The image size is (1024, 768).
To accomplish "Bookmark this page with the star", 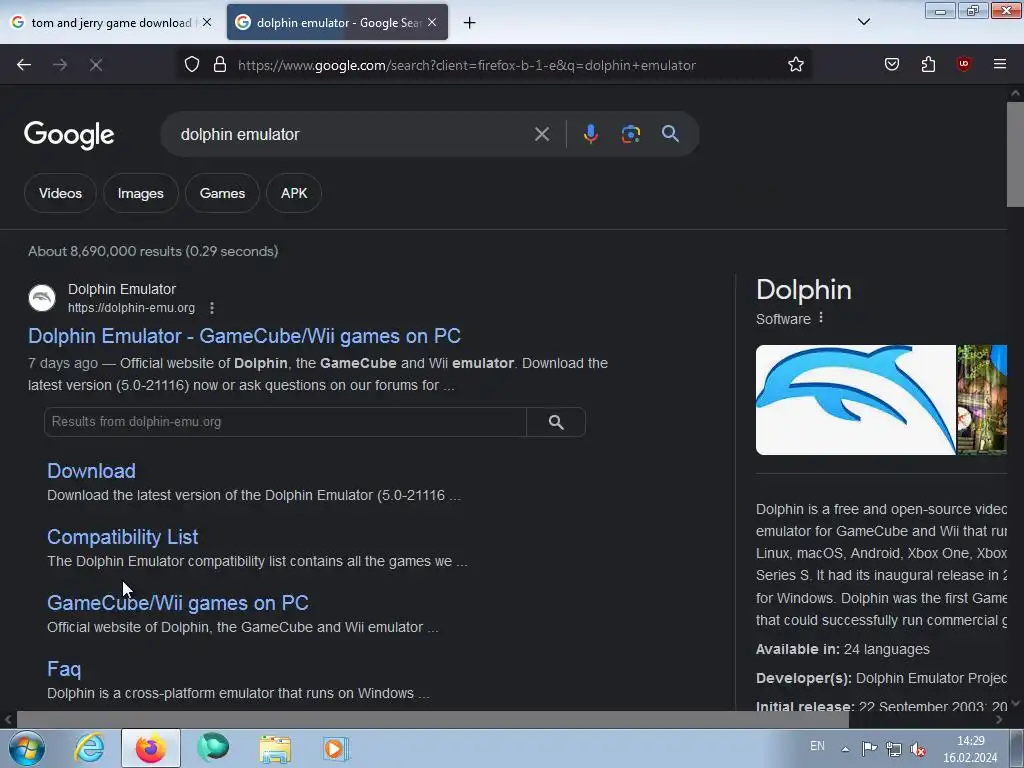I will pyautogui.click(x=795, y=65).
